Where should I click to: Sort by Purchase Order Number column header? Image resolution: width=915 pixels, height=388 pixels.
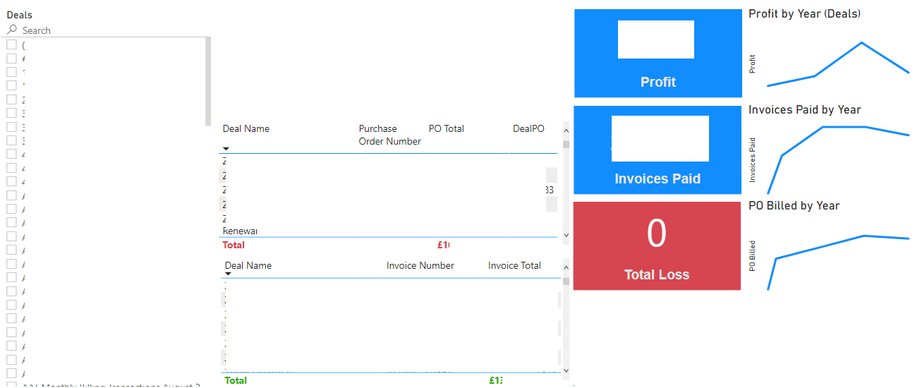389,135
